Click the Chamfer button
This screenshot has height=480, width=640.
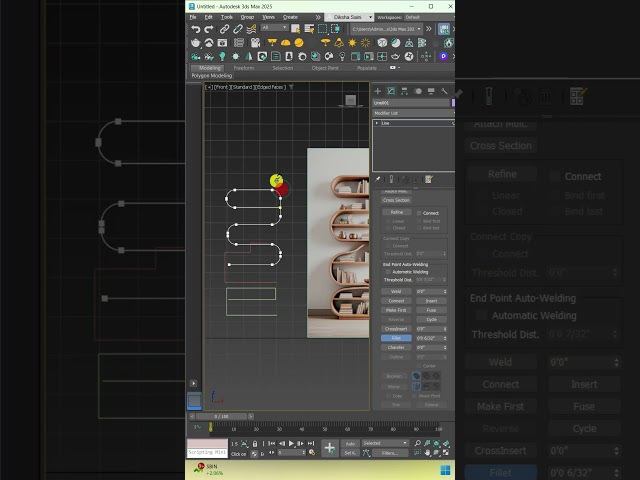(x=396, y=347)
